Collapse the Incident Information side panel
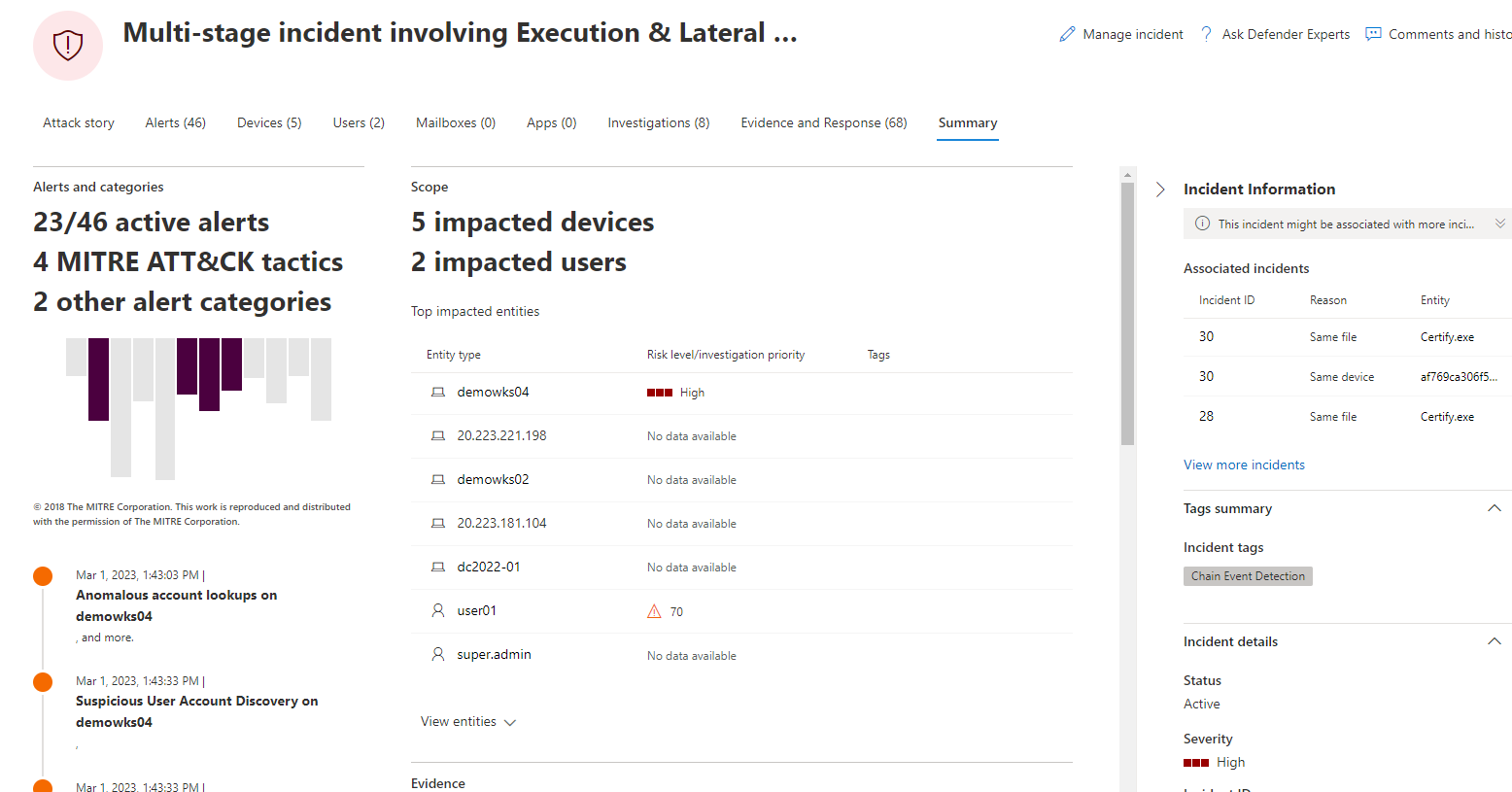Viewport: 1512px width, 792px height. click(x=1160, y=189)
